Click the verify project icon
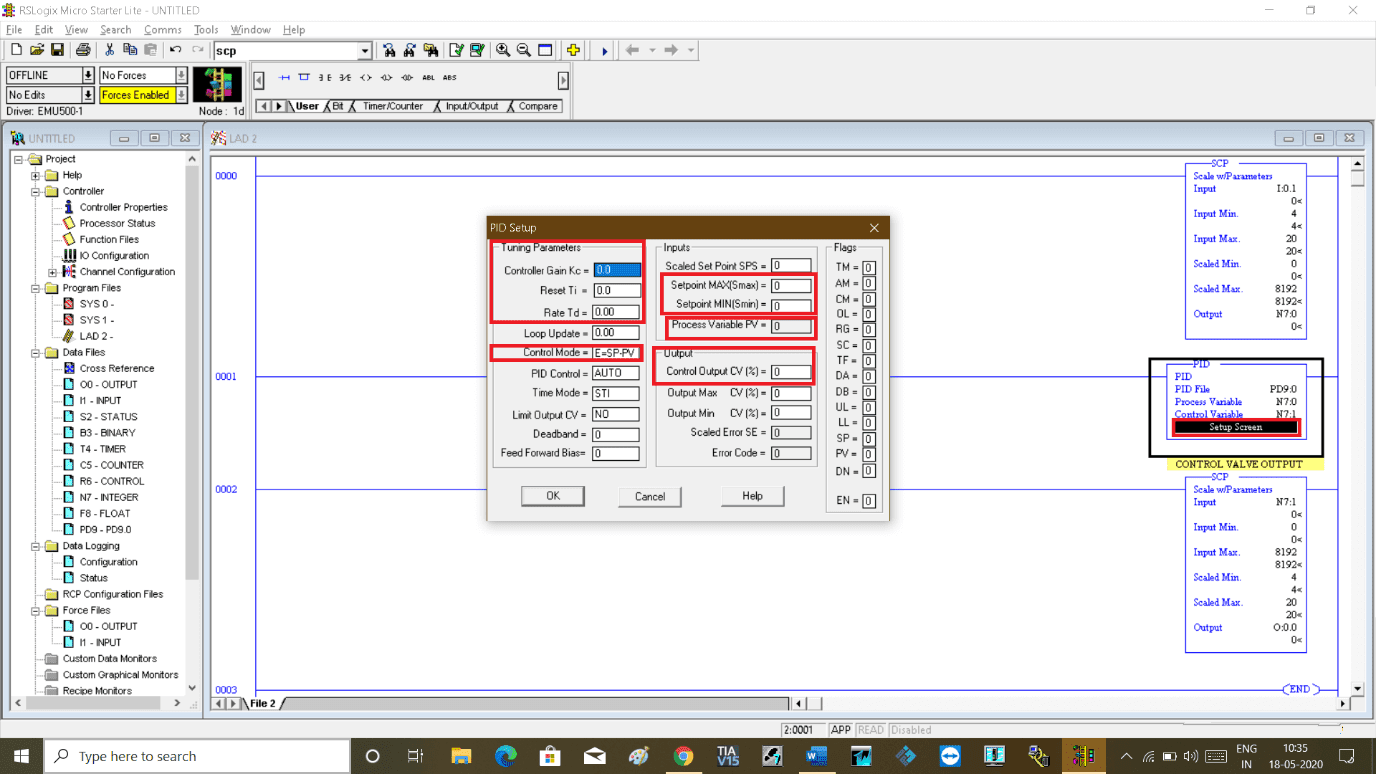 pyautogui.click(x=477, y=50)
